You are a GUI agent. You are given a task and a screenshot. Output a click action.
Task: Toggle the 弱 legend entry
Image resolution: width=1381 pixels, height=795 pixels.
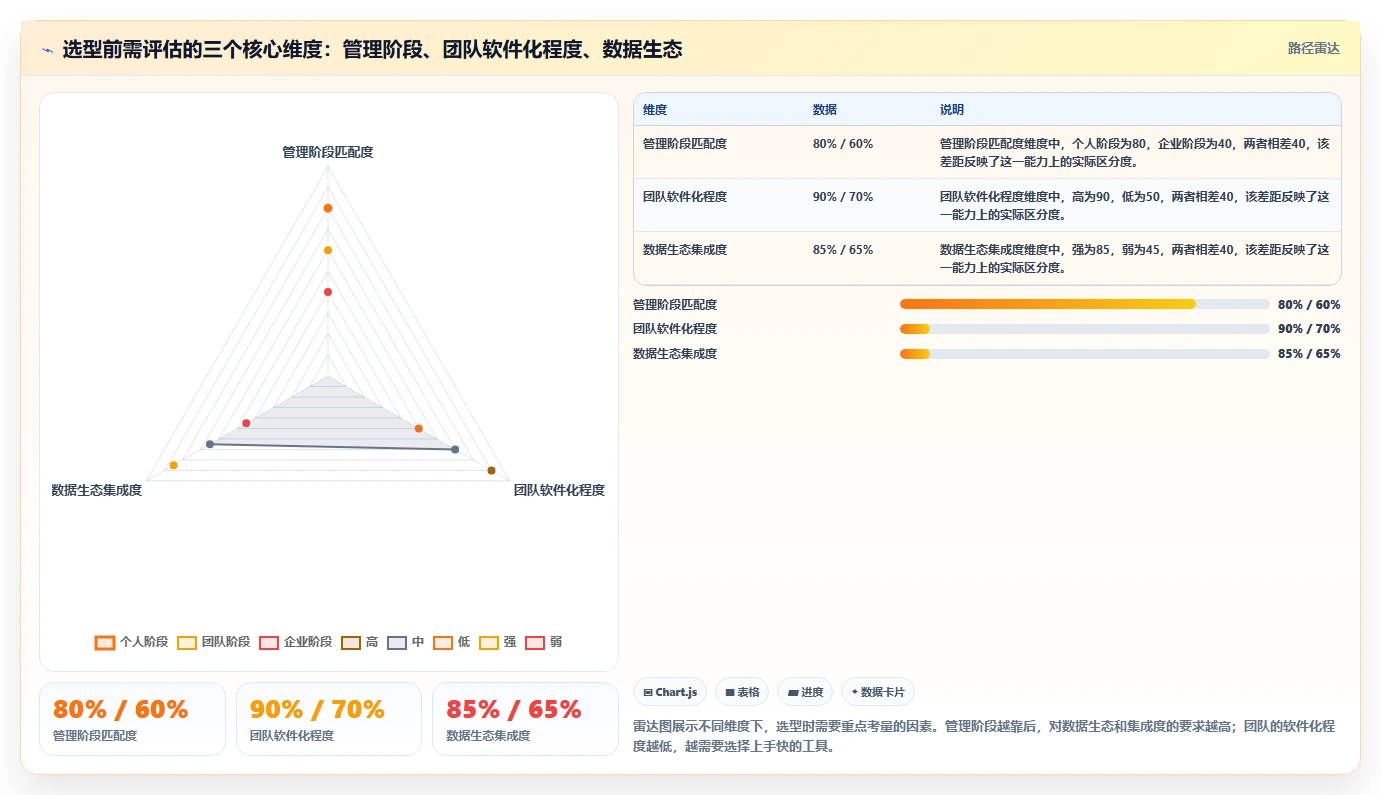[x=543, y=642]
